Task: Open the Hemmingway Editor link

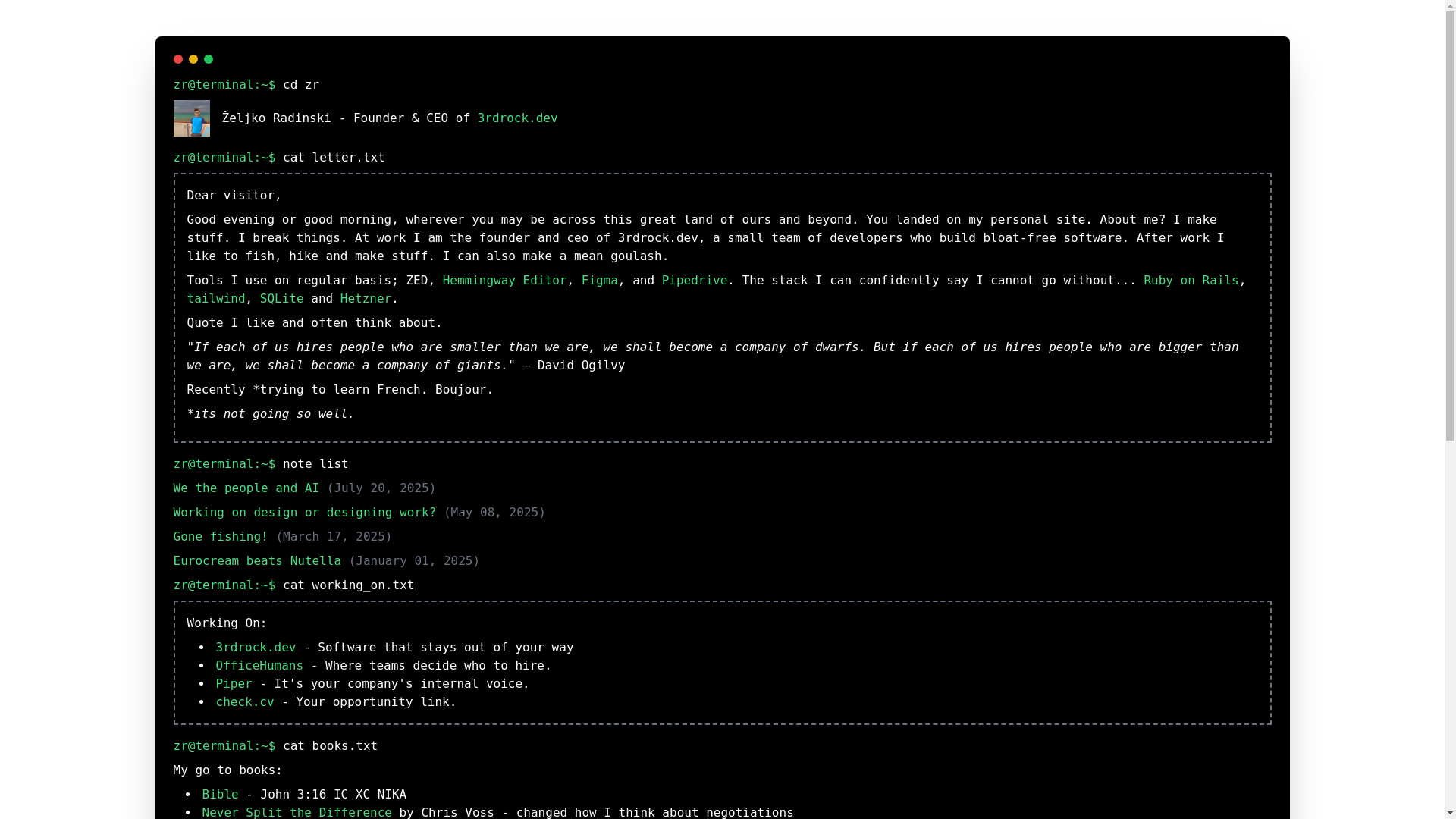Action: [x=504, y=281]
